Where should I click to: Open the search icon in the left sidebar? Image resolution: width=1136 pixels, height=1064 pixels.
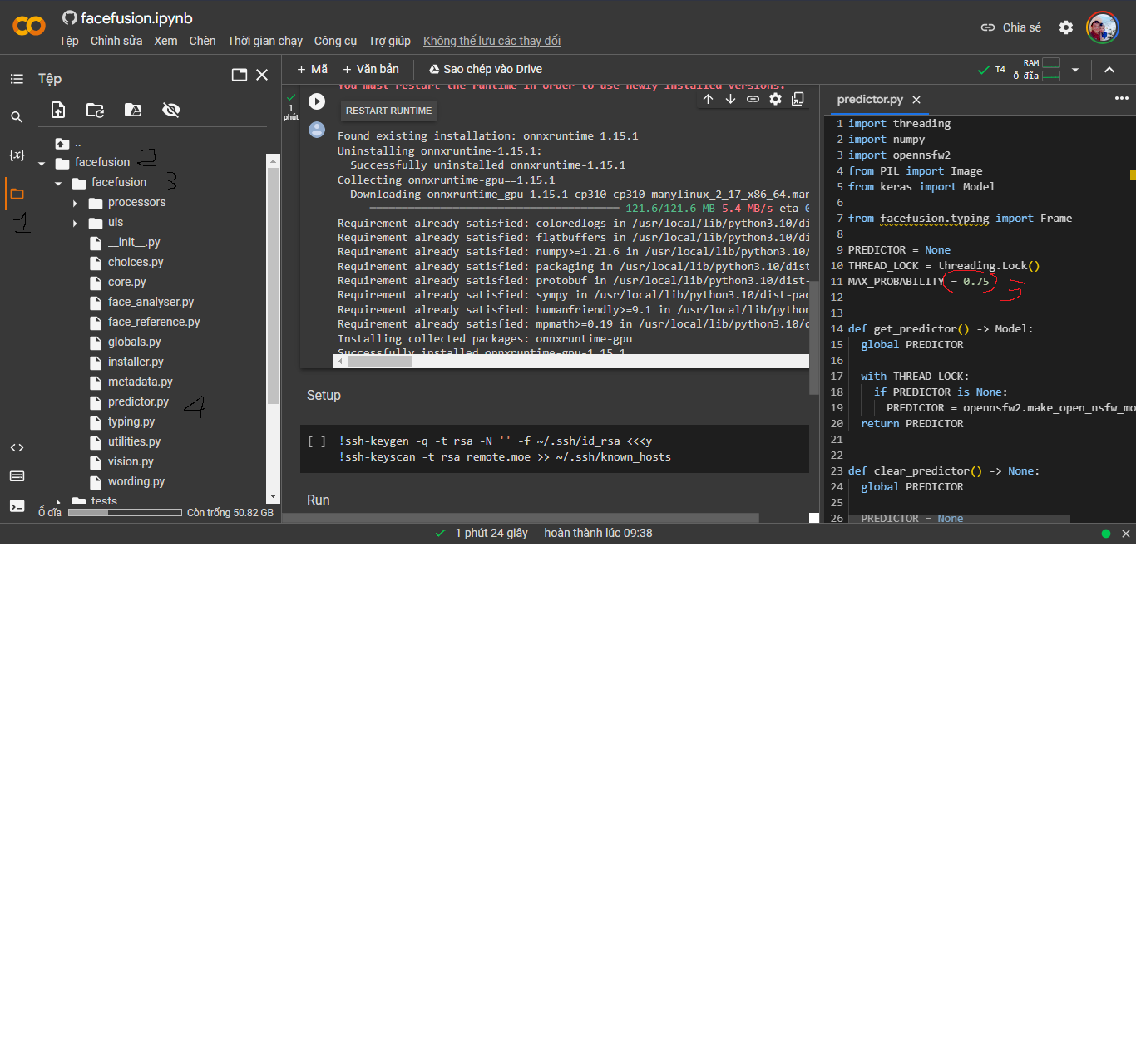pos(17,117)
